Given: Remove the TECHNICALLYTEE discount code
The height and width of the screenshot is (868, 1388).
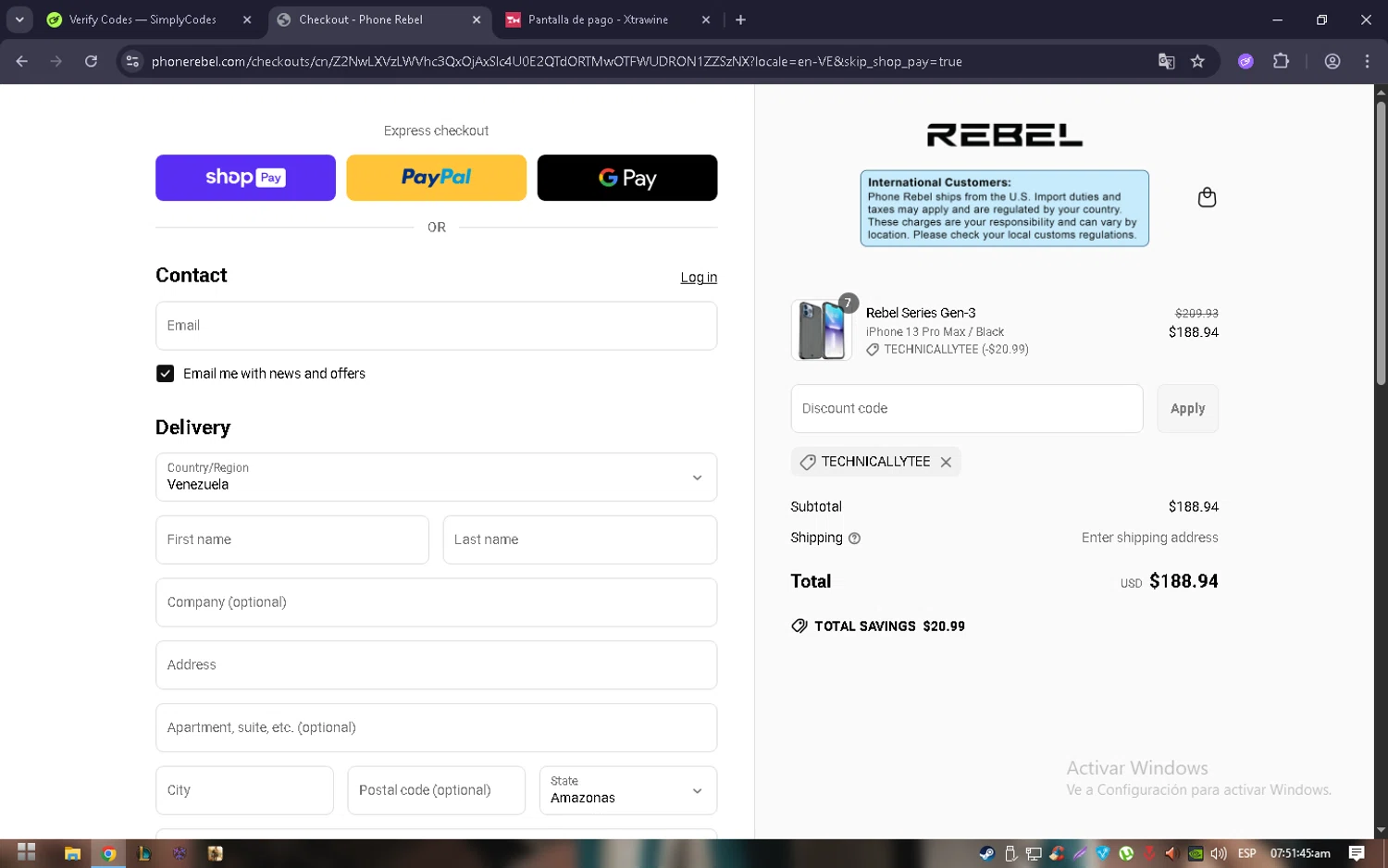Looking at the screenshot, I should coord(946,462).
